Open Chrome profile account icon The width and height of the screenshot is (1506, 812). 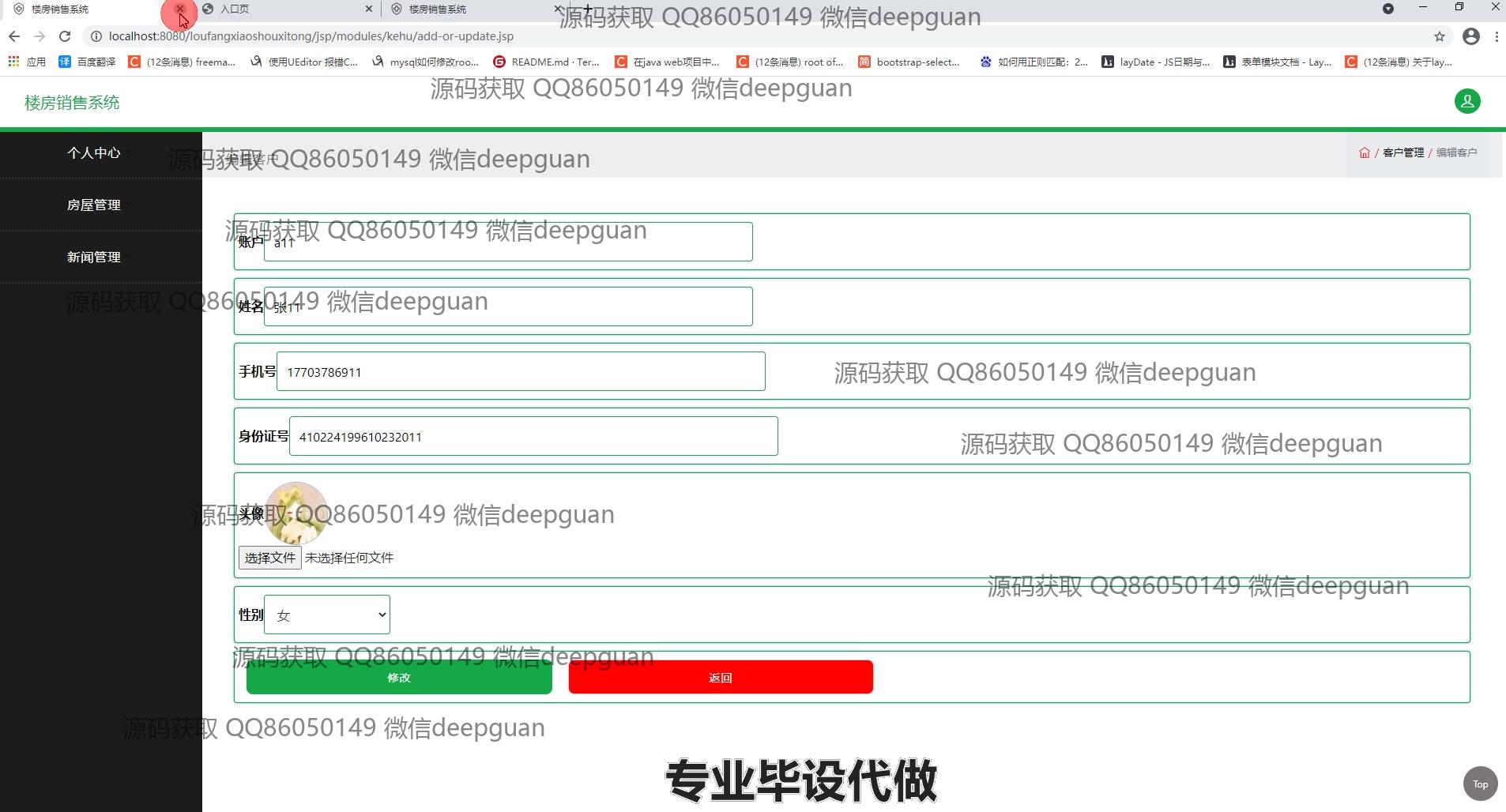1470,36
